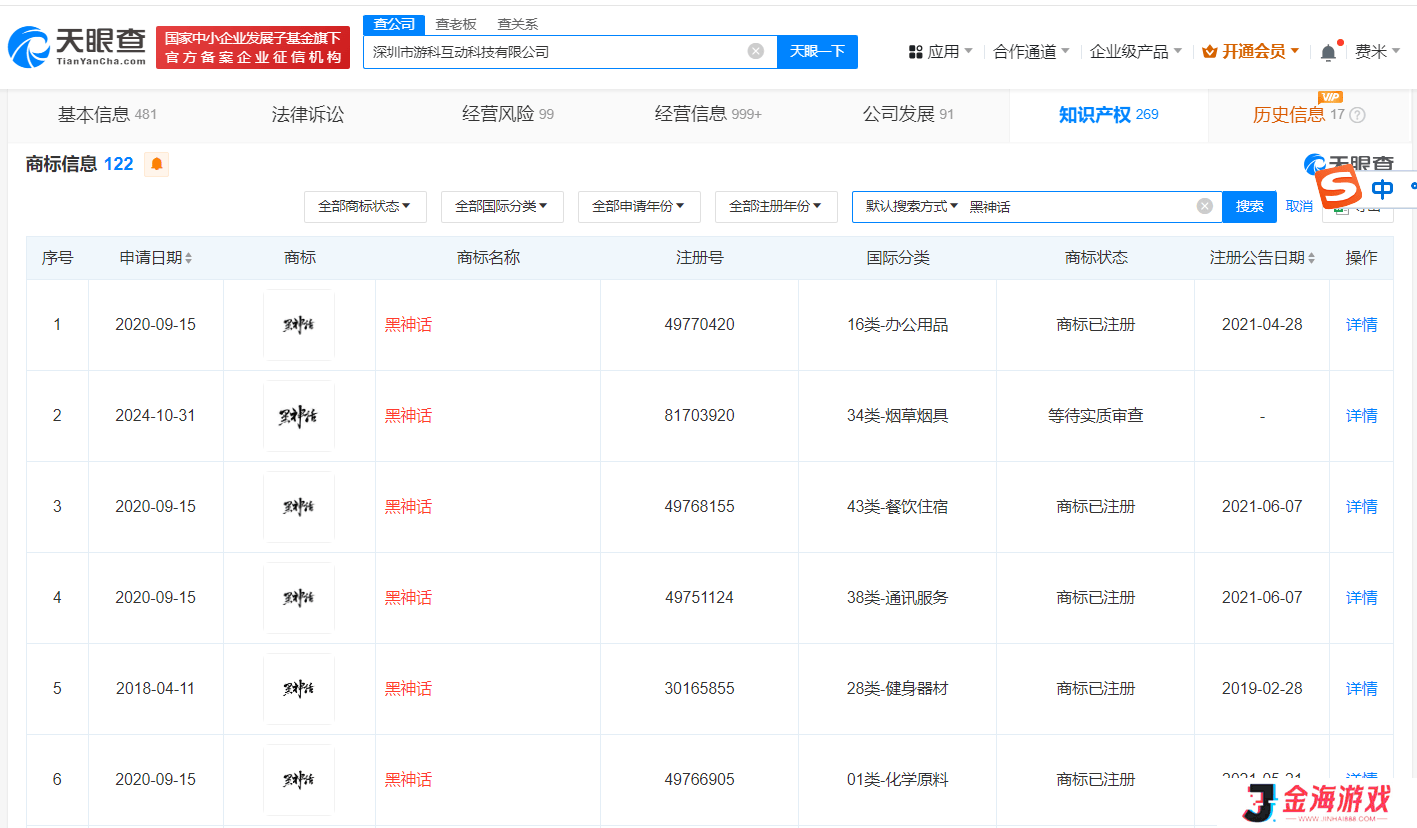Open the 法律诉讼 tab
Viewport: 1417px width, 828px height.
click(308, 114)
